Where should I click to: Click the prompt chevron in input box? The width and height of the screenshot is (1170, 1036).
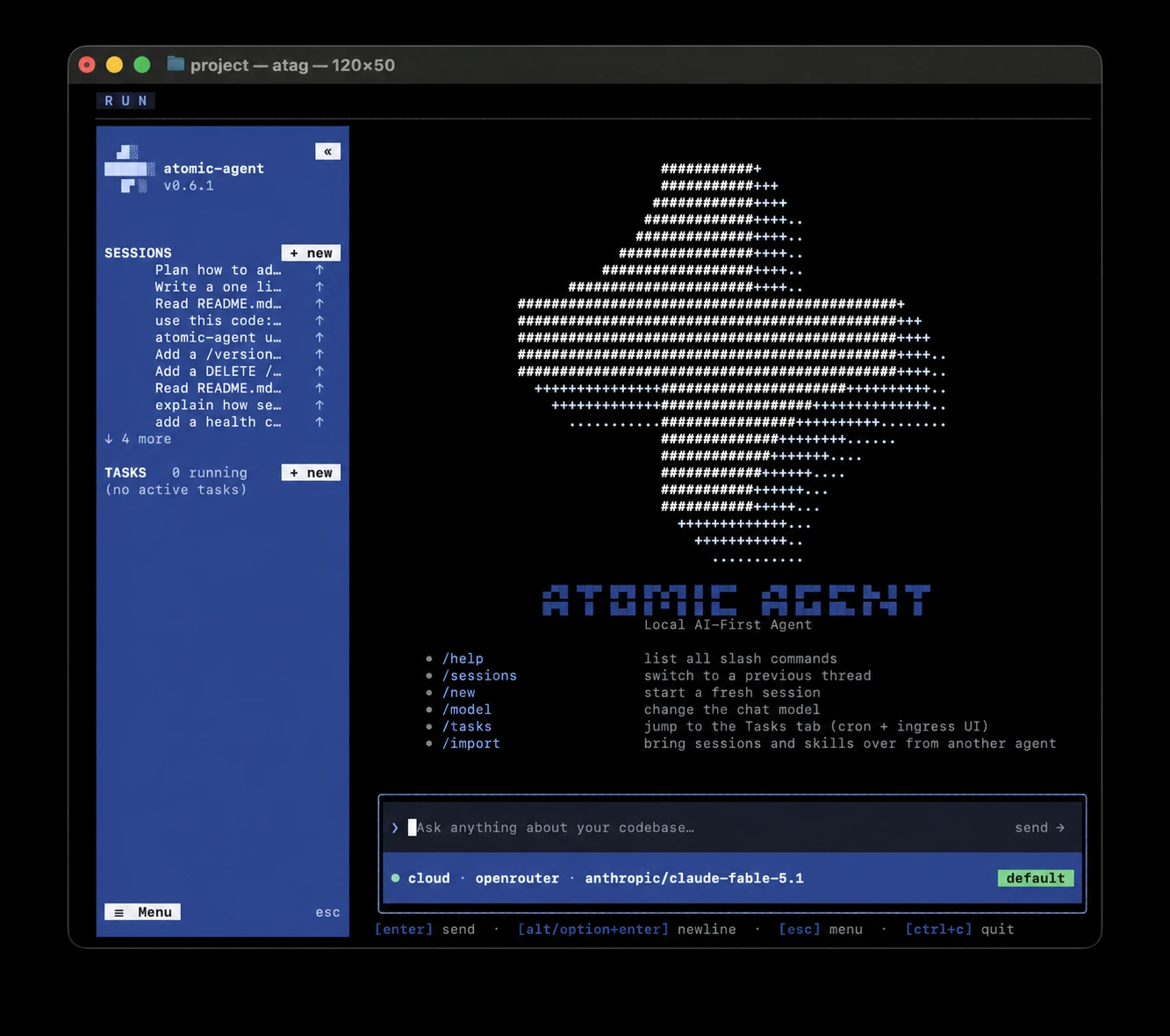tap(395, 828)
